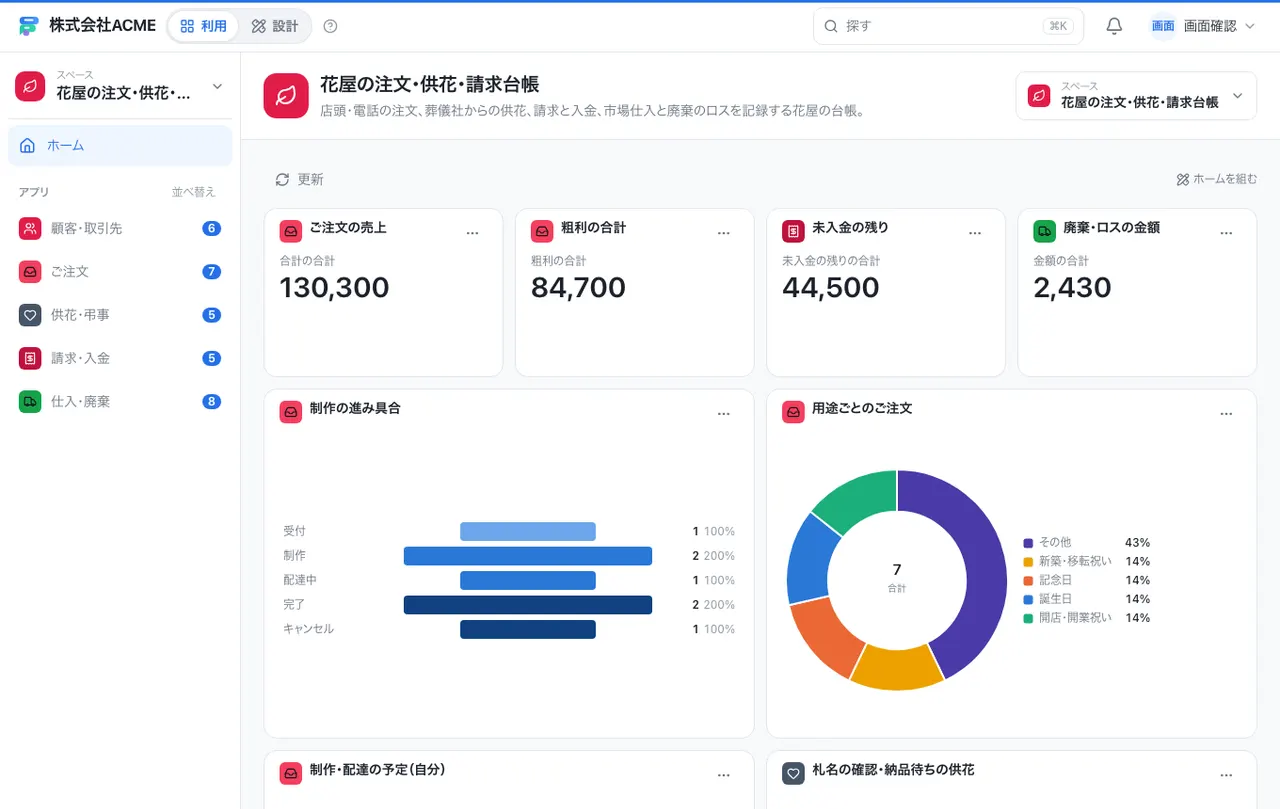Switch to 利用 mode
This screenshot has width=1280, height=809.
pyautogui.click(x=204, y=26)
